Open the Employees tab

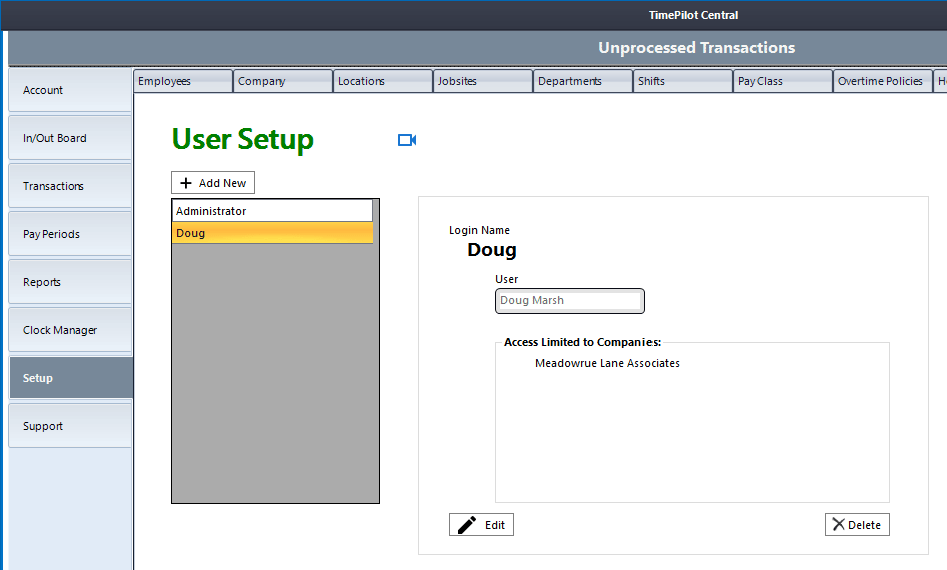pyautogui.click(x=182, y=81)
